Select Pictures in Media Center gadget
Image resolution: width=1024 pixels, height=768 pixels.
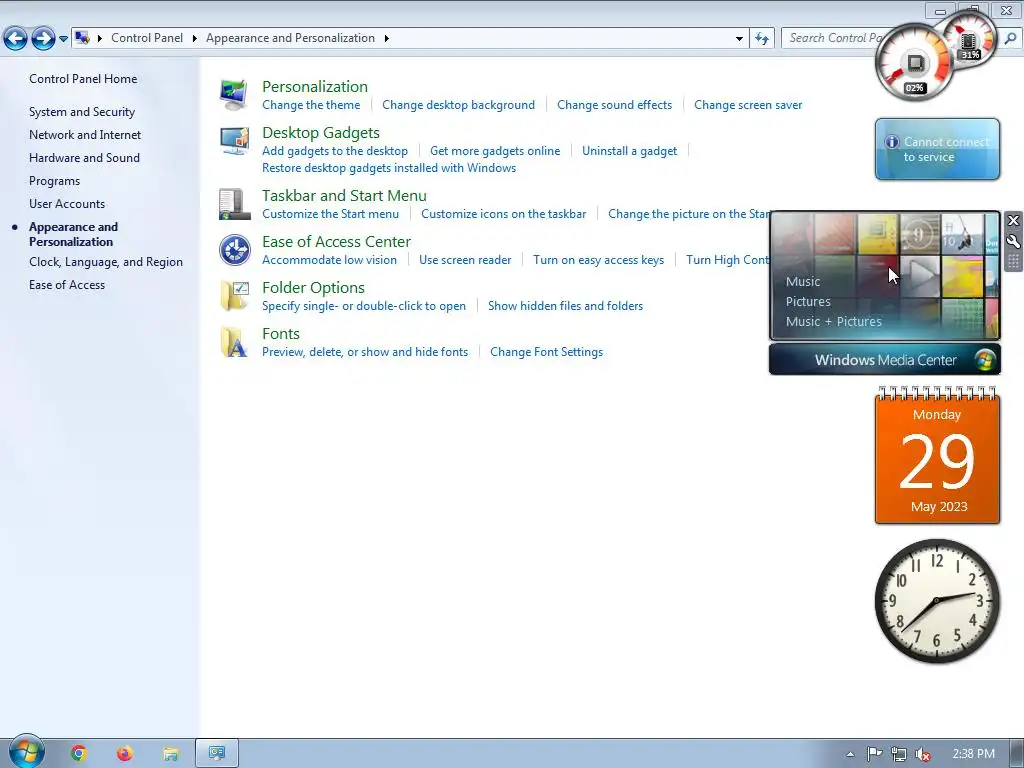[808, 302]
